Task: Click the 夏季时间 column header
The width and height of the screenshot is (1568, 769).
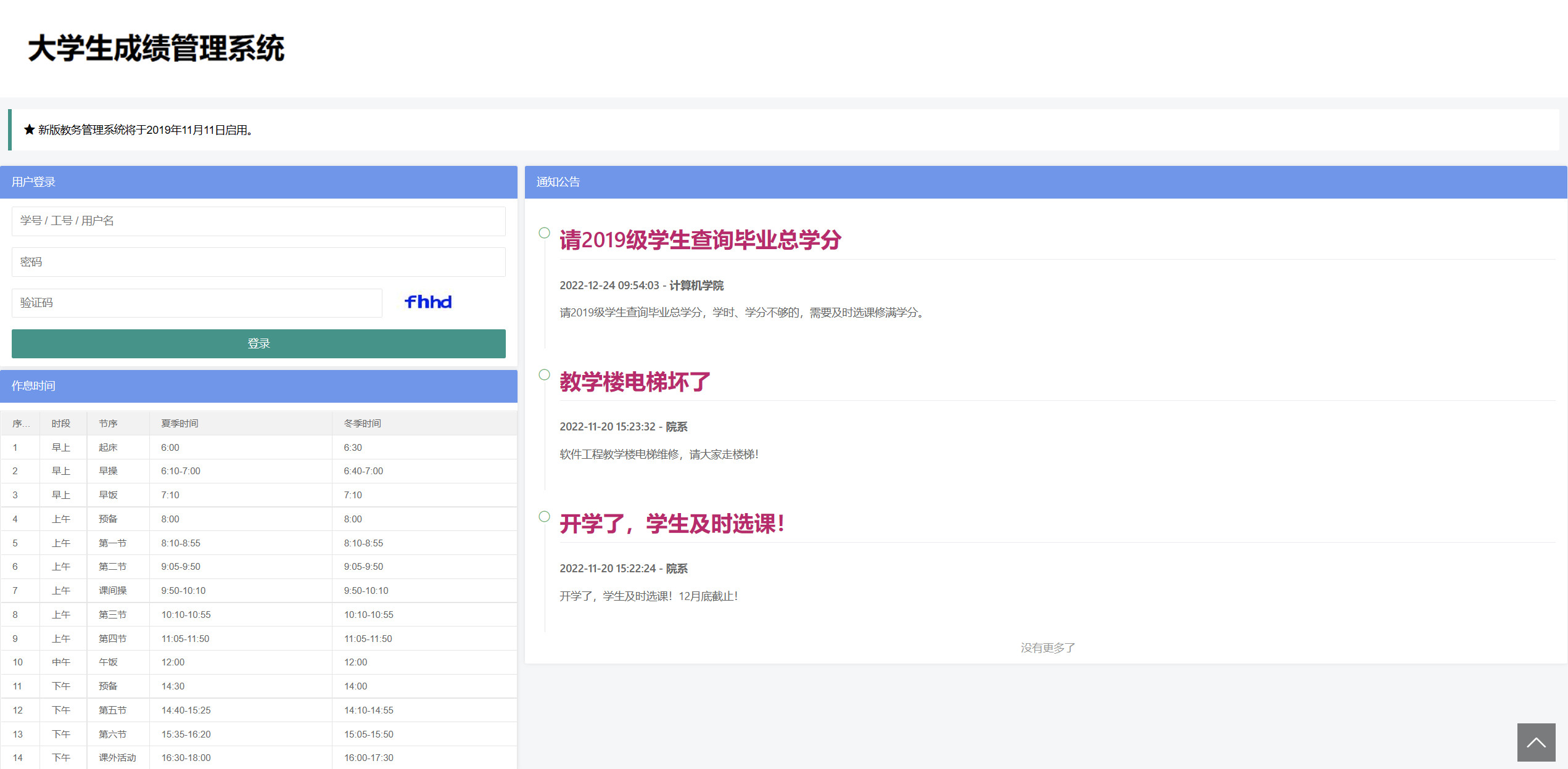Action: (179, 423)
